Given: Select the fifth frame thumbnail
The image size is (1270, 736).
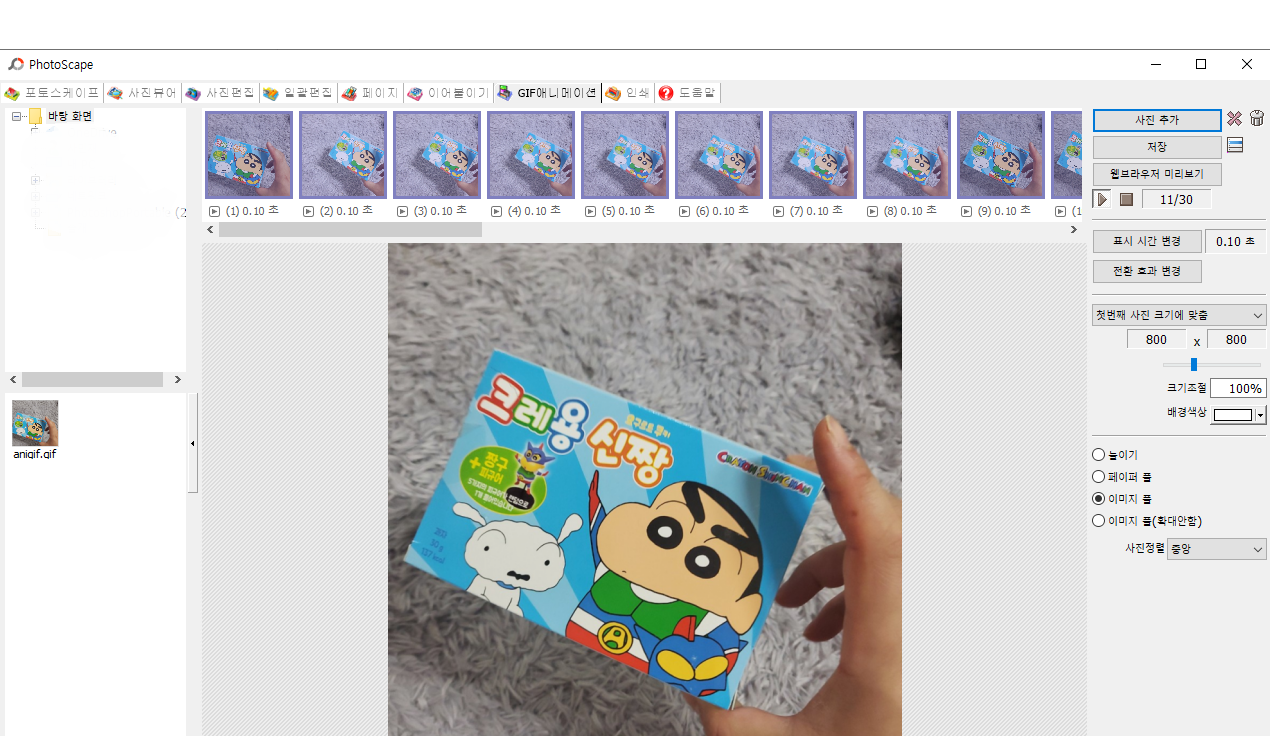Looking at the screenshot, I should click(x=625, y=155).
